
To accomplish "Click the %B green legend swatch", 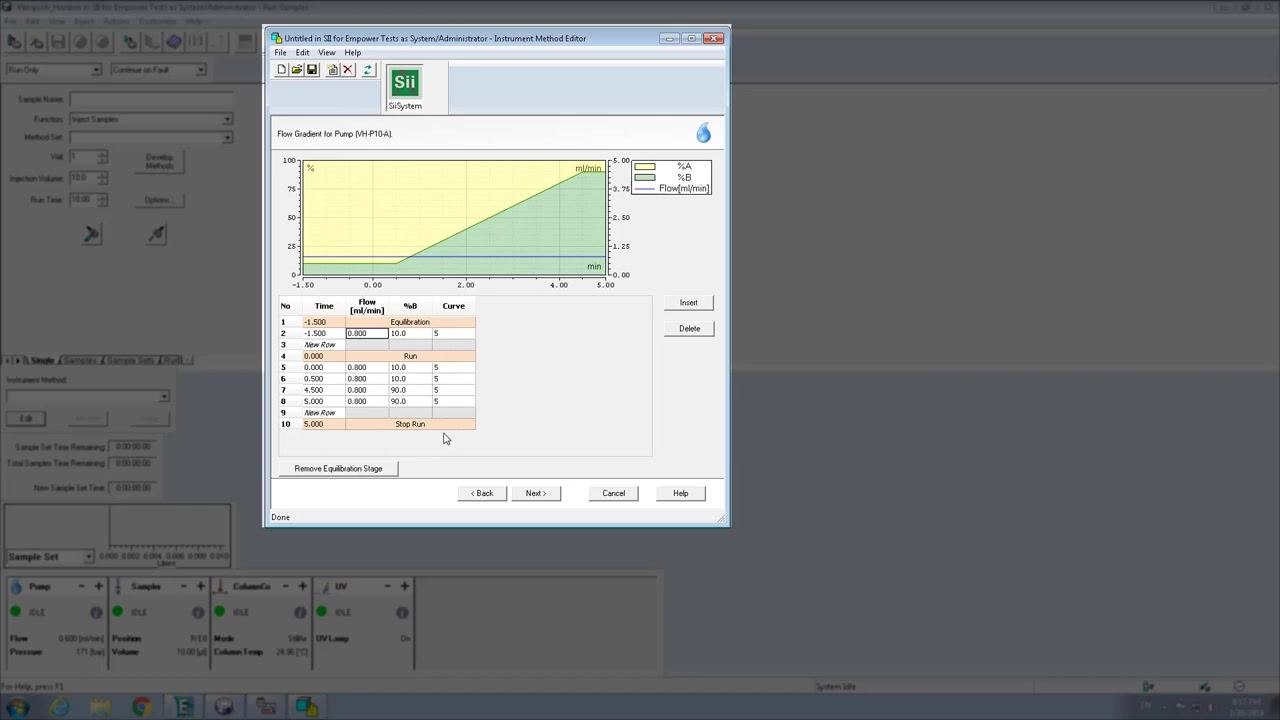I will click(644, 178).
